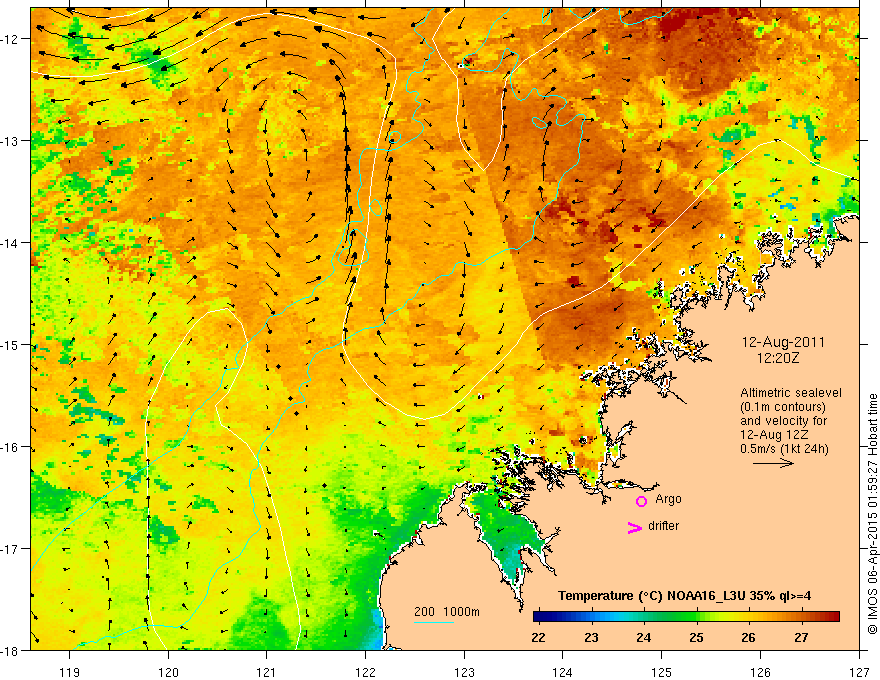Click the '200 1000m' bathymetry label
The width and height of the screenshot is (880, 680).
tap(447, 612)
